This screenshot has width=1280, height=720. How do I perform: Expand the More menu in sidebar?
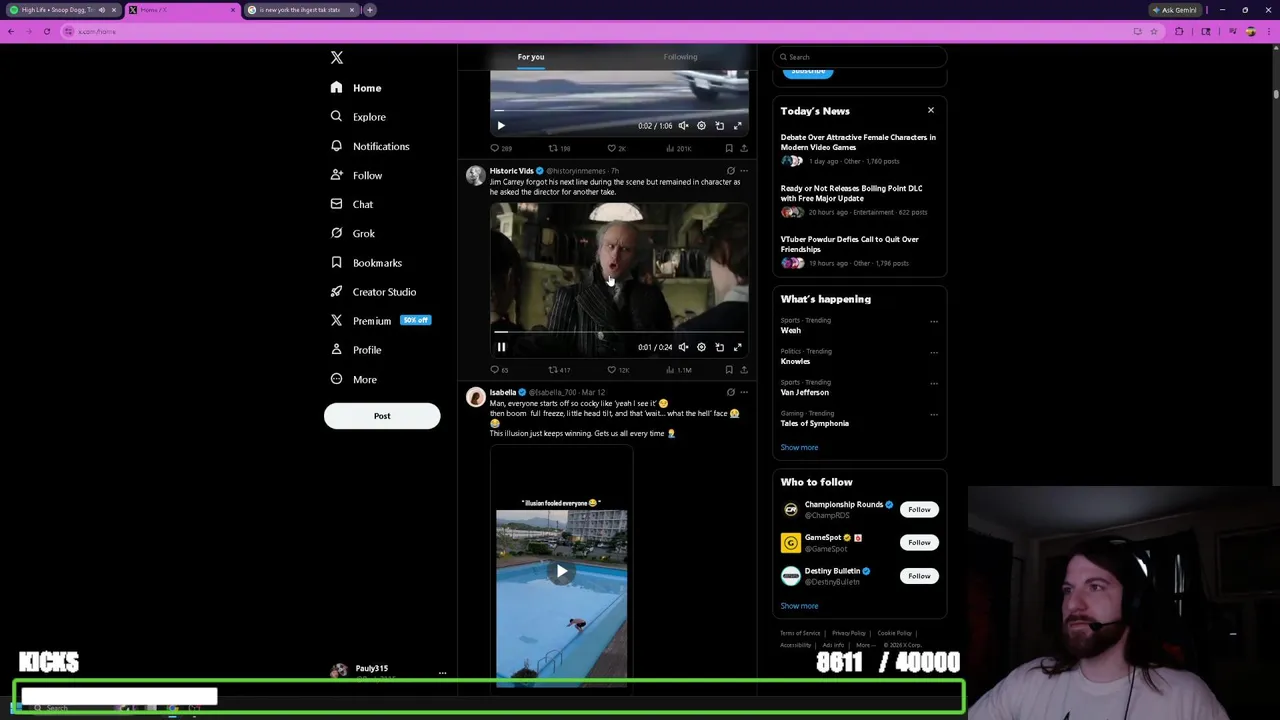[x=354, y=379]
